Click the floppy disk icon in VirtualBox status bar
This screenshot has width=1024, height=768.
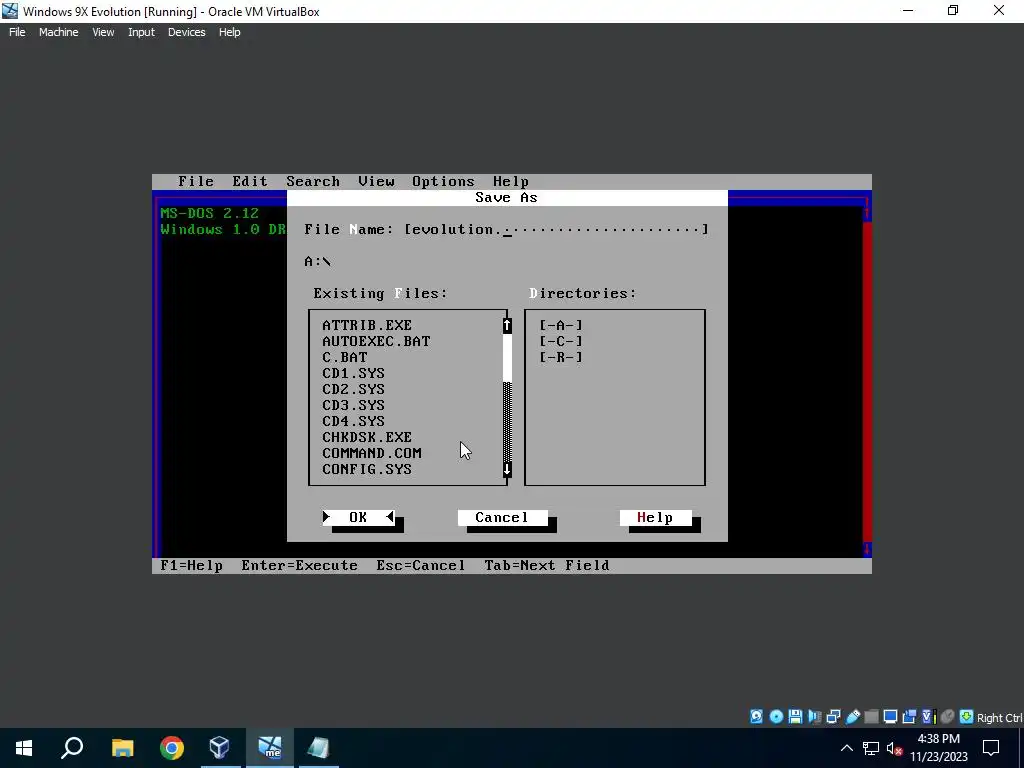click(795, 716)
